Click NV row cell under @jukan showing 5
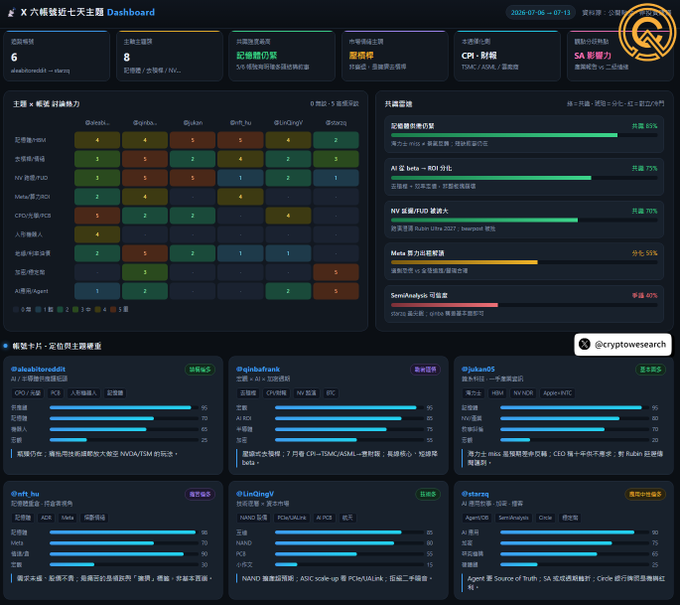680x605 pixels. click(x=193, y=178)
